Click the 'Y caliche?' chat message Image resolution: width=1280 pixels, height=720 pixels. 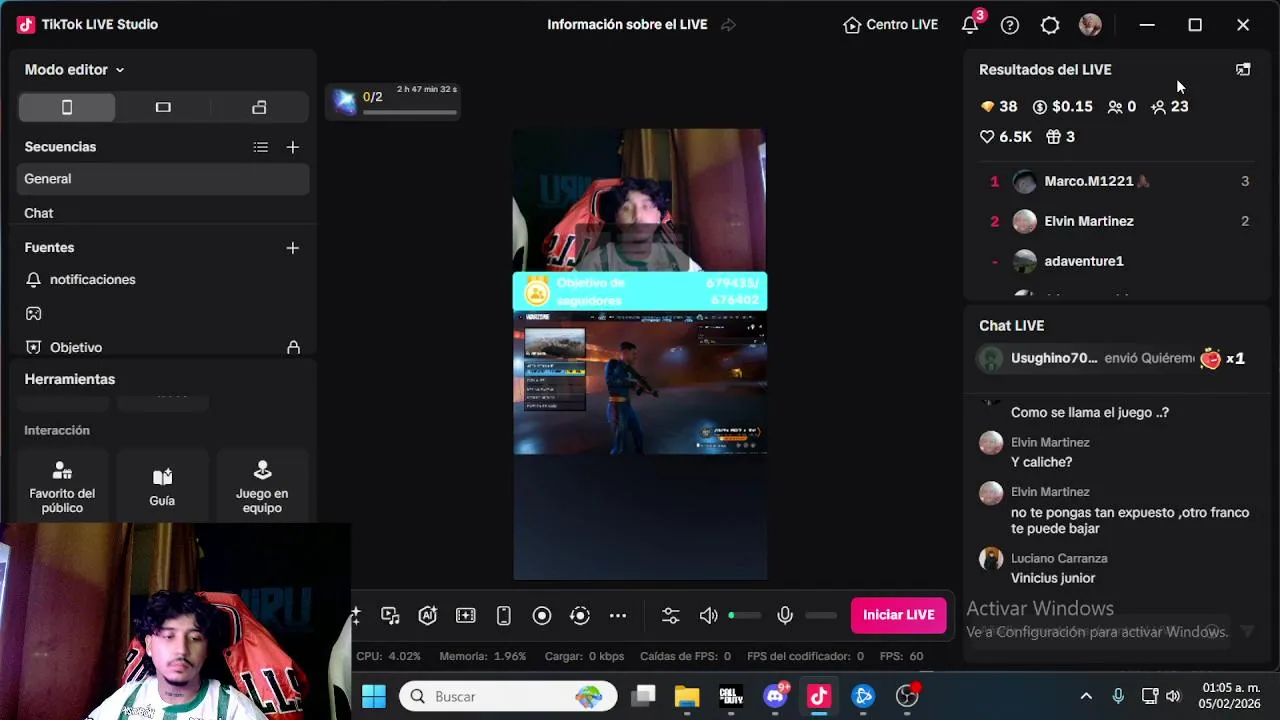(x=1041, y=462)
